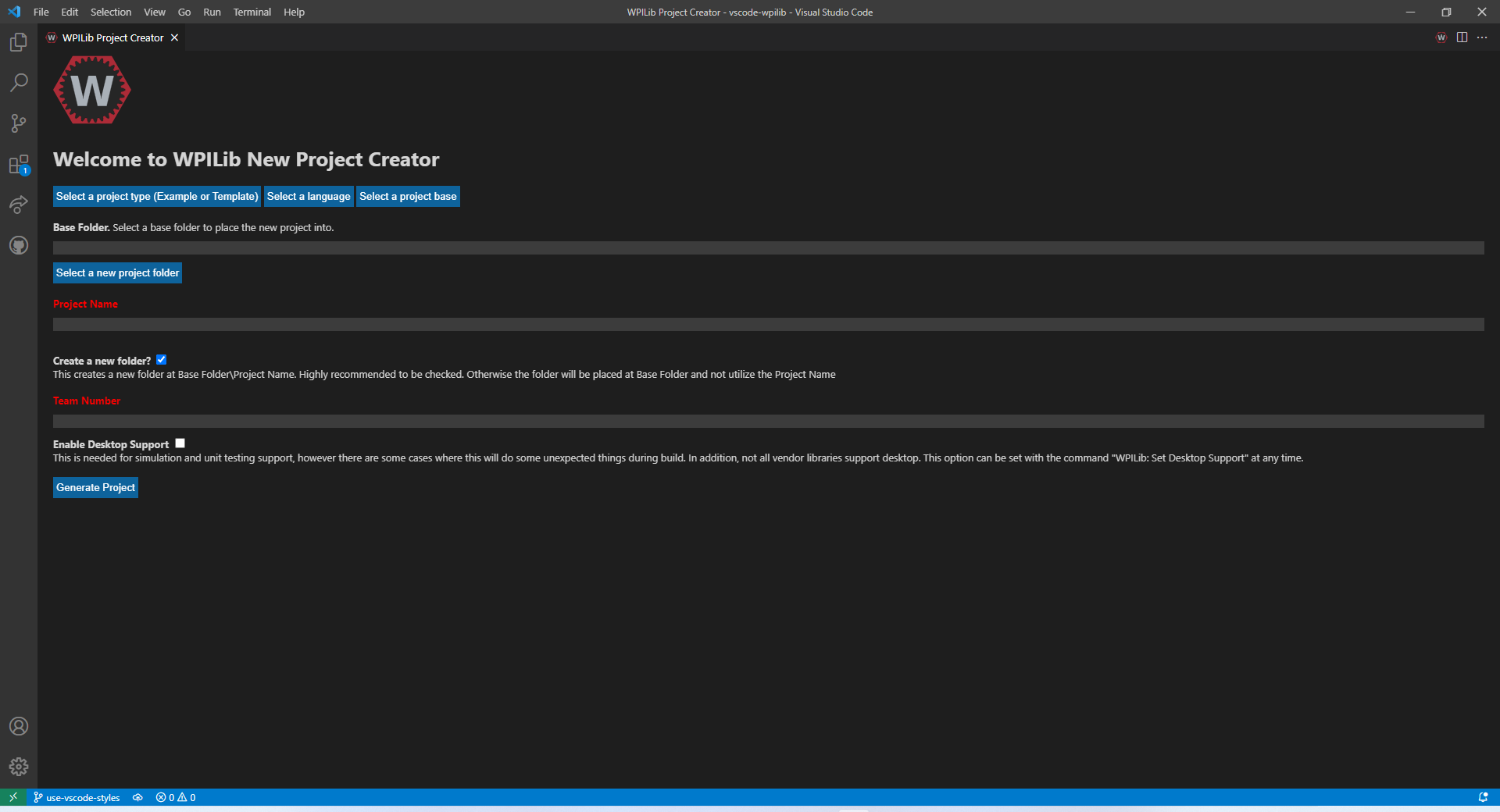
Task: Open the Source Control view
Action: pos(19,123)
